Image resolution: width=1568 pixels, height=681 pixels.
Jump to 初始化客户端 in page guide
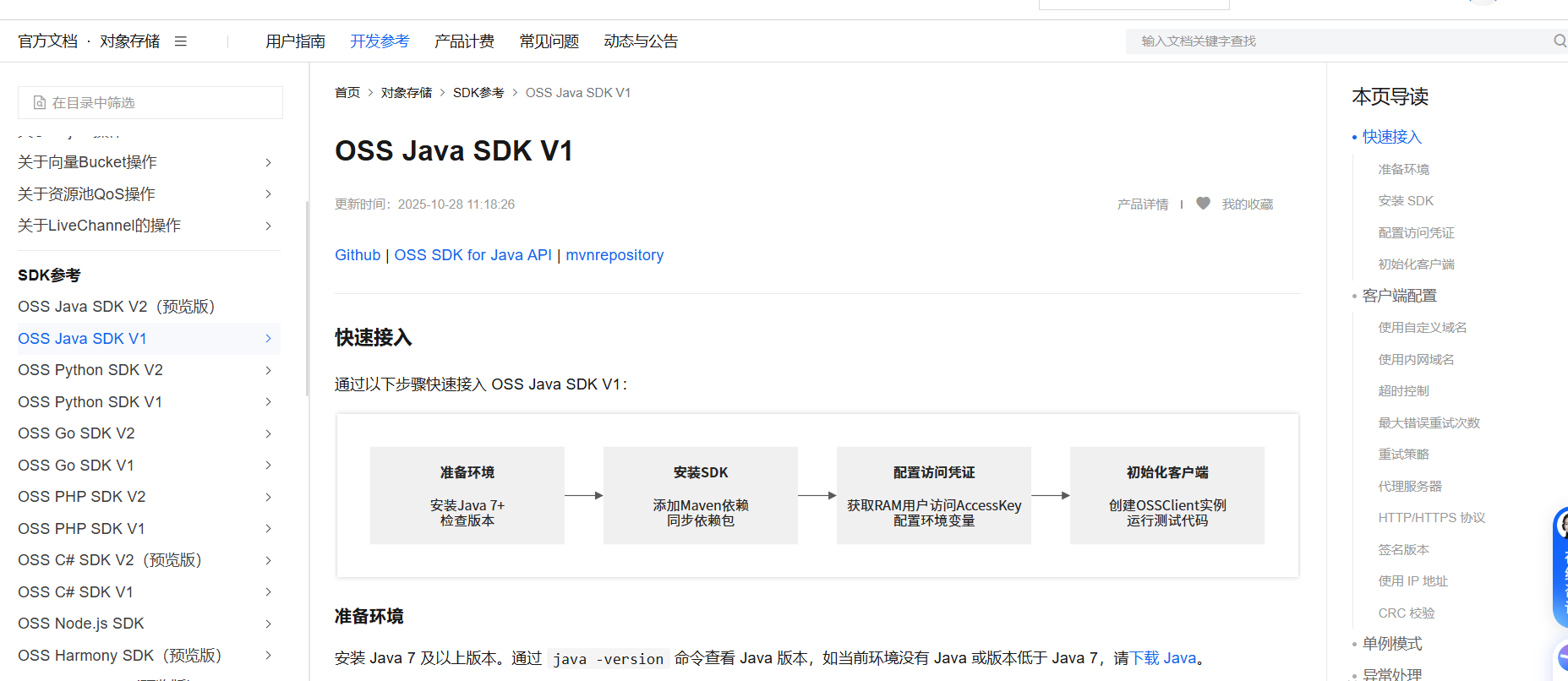click(1417, 264)
